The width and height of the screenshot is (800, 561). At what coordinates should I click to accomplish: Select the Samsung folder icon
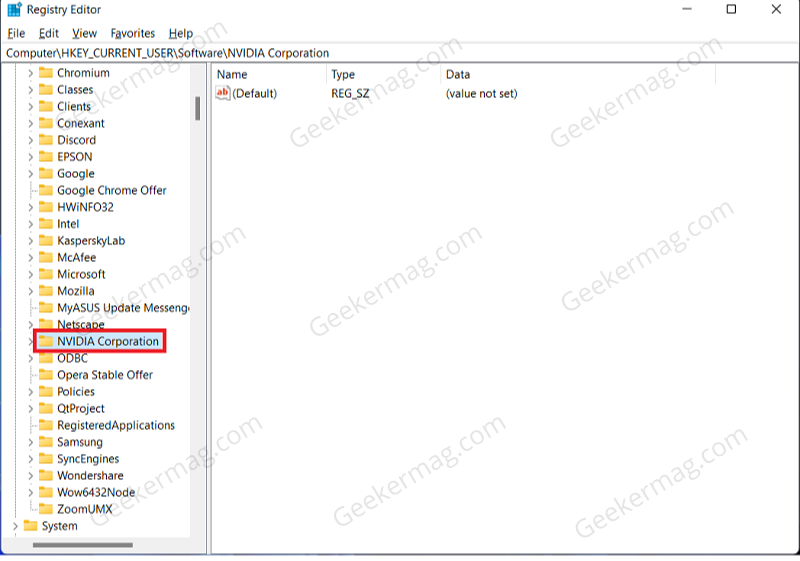[x=46, y=442]
